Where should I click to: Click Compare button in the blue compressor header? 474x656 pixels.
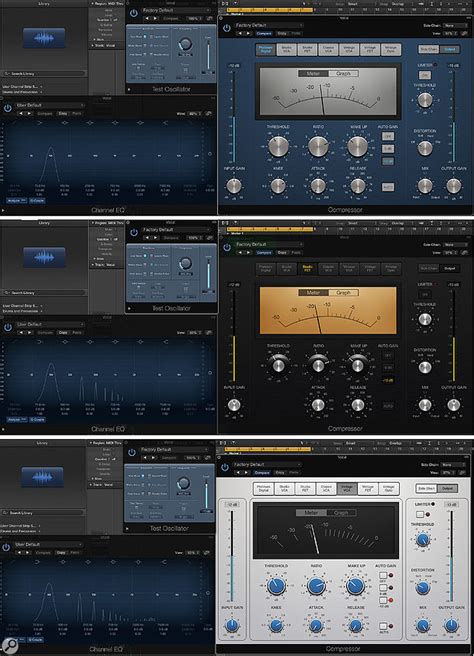[x=264, y=33]
